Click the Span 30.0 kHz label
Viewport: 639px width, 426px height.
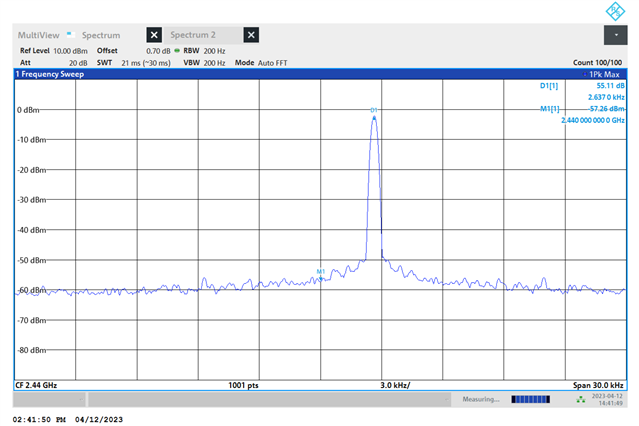[598, 385]
